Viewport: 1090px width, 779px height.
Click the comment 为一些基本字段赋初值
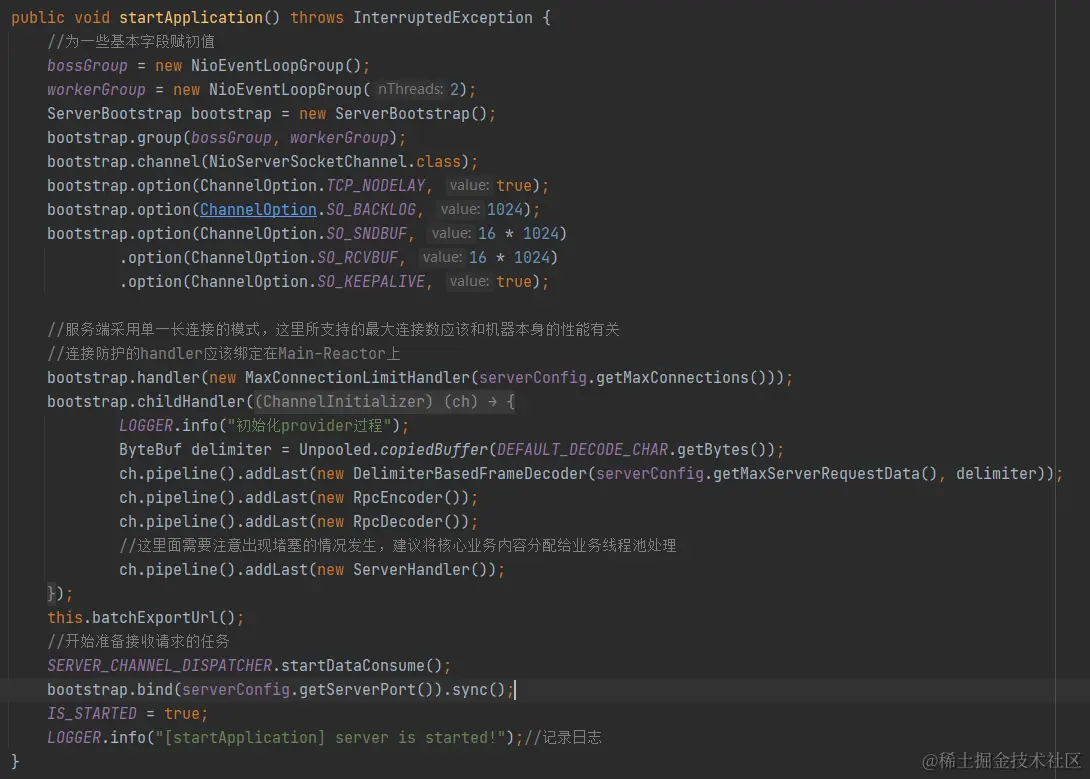pyautogui.click(x=131, y=42)
